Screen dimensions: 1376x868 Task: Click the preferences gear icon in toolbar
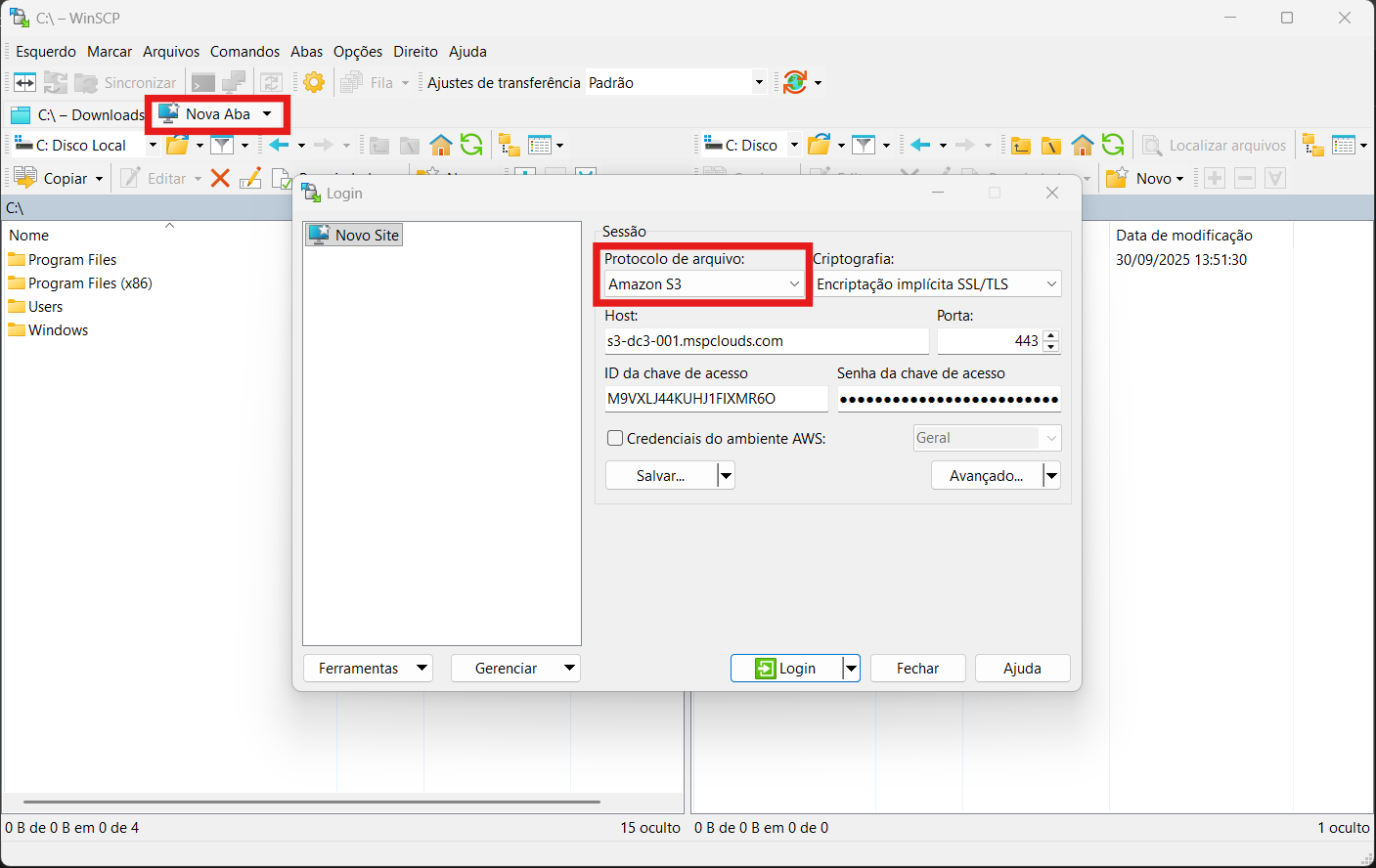tap(314, 83)
